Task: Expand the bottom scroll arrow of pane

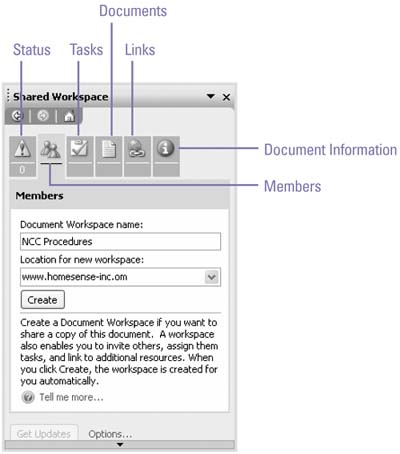Action: (x=120, y=445)
